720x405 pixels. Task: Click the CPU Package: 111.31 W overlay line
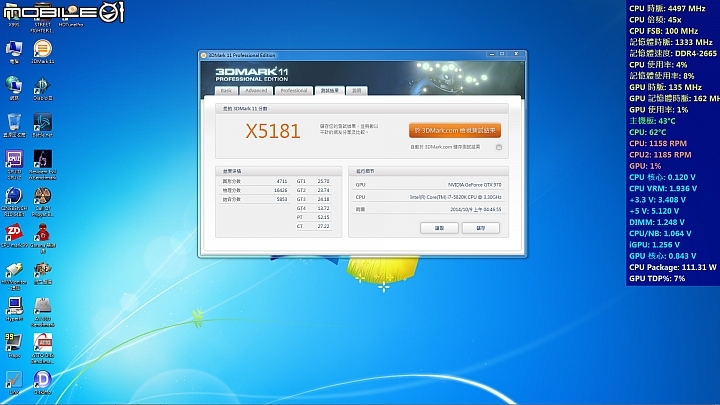pyautogui.click(x=673, y=267)
